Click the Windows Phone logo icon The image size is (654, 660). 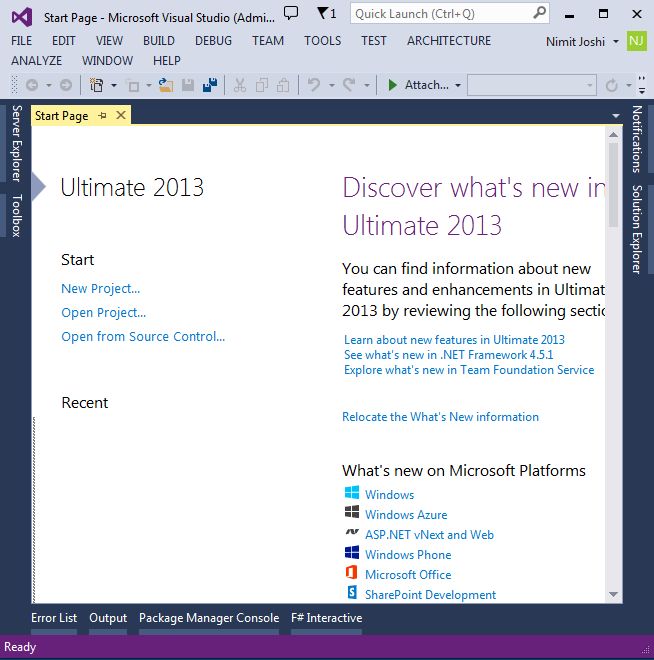click(x=352, y=552)
